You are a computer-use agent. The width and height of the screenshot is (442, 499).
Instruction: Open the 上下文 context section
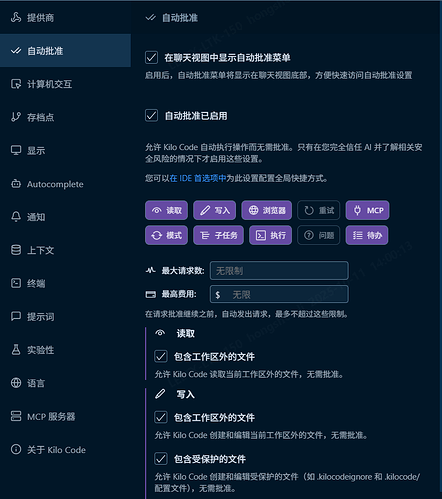point(65,250)
